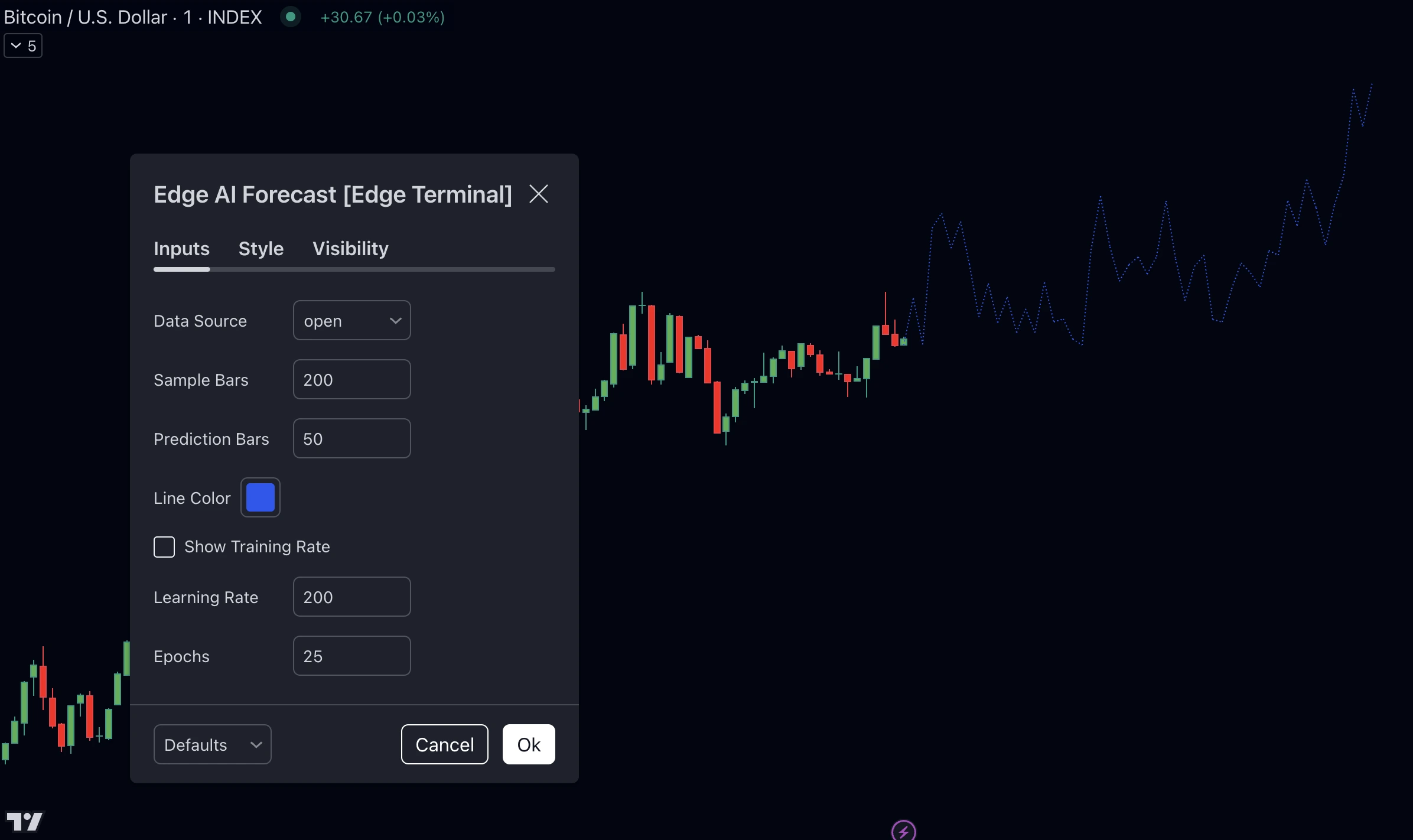The height and width of the screenshot is (840, 1413).
Task: Click the Show Training Rate label
Action: pos(257,547)
